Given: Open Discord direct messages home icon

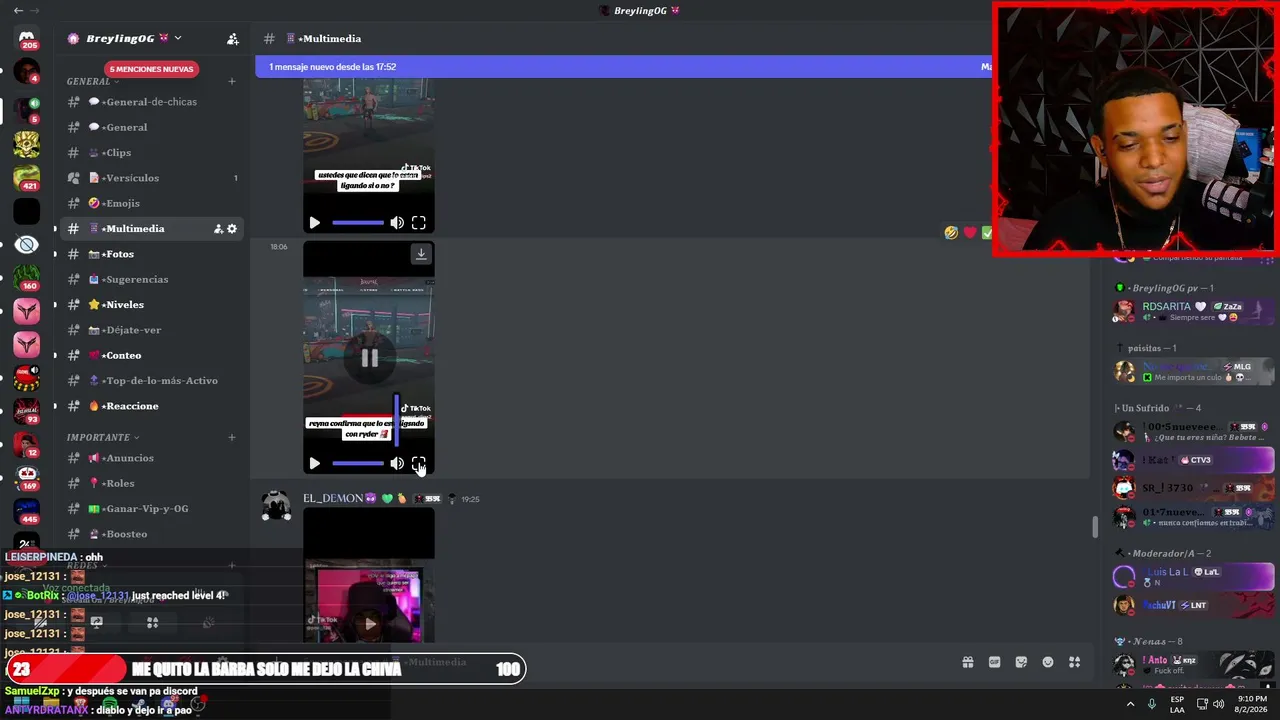Looking at the screenshot, I should click(x=27, y=38).
